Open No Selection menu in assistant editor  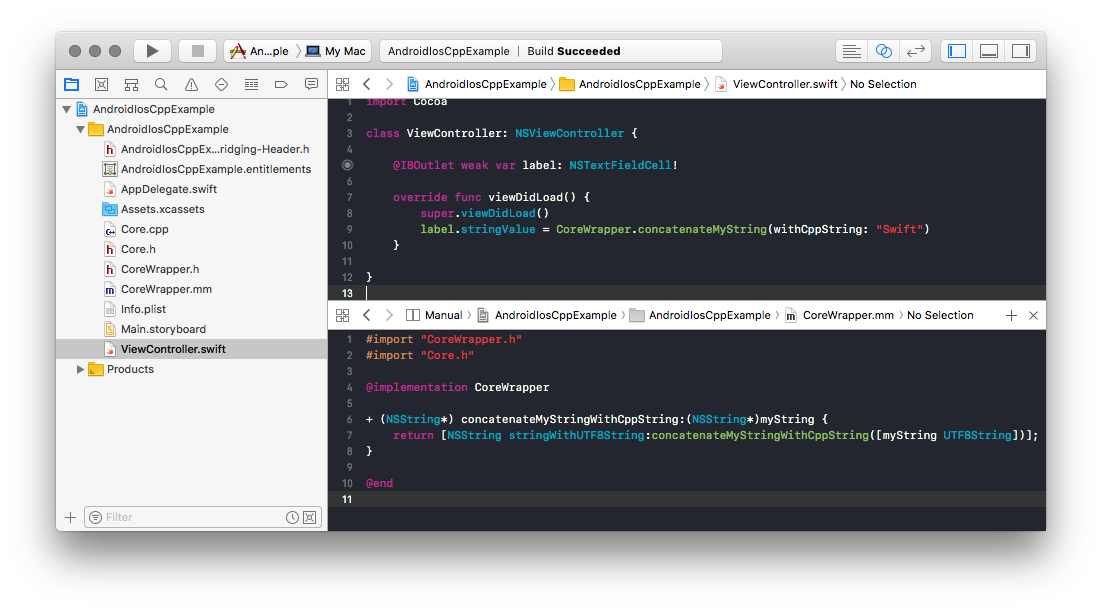pyautogui.click(x=940, y=316)
